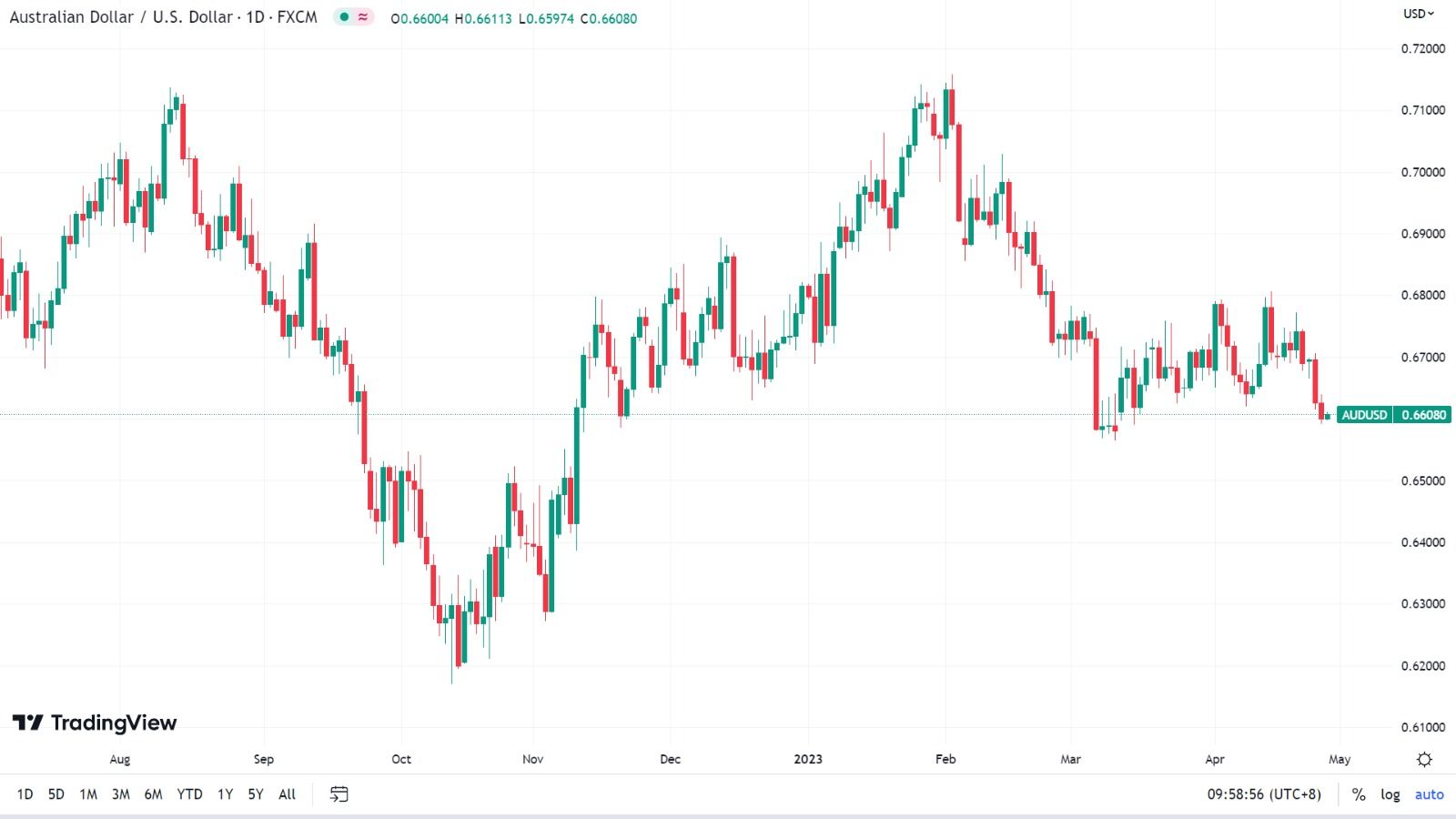Select the 5Y date range
The width and height of the screenshot is (1456, 819).
(x=256, y=794)
